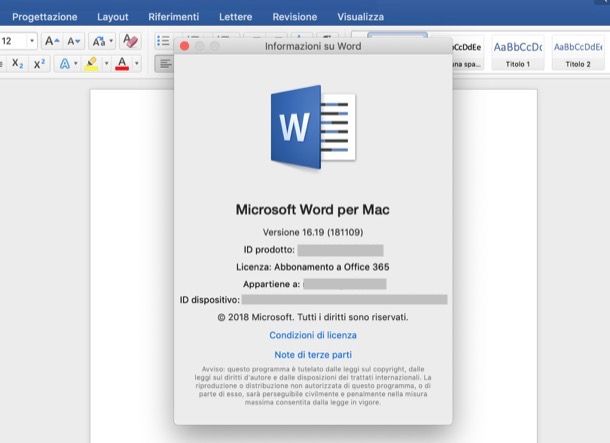Screen dimensions: 610x443
Task: Apply text effects with the blue outlined A
Action: pyautogui.click(x=65, y=63)
